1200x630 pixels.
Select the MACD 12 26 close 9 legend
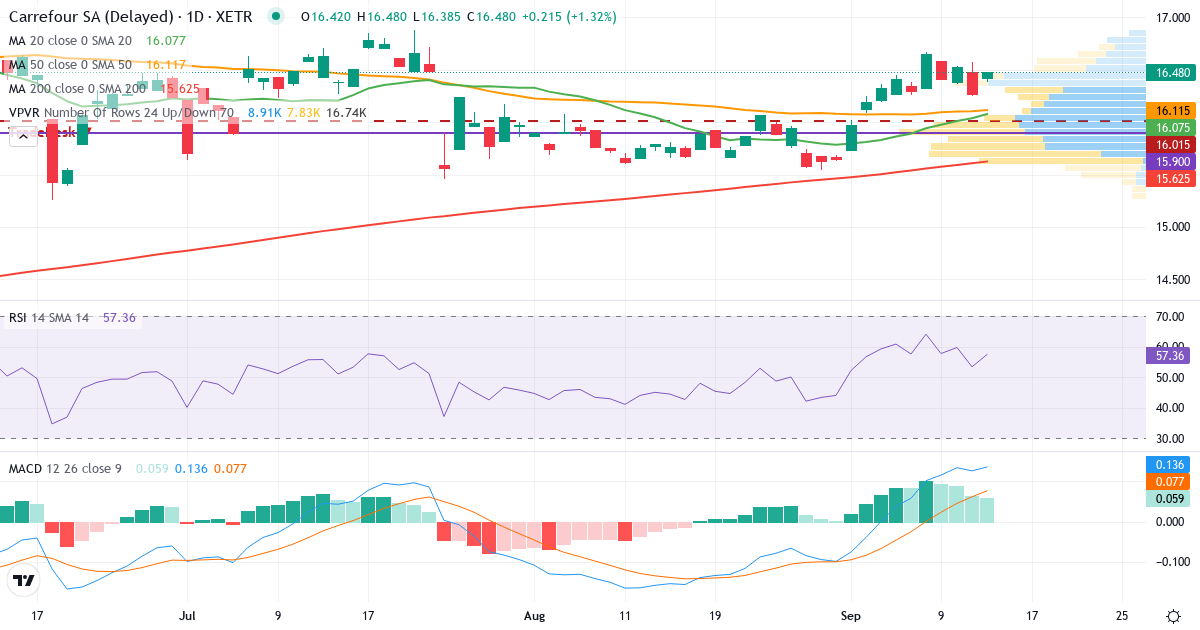[65, 468]
